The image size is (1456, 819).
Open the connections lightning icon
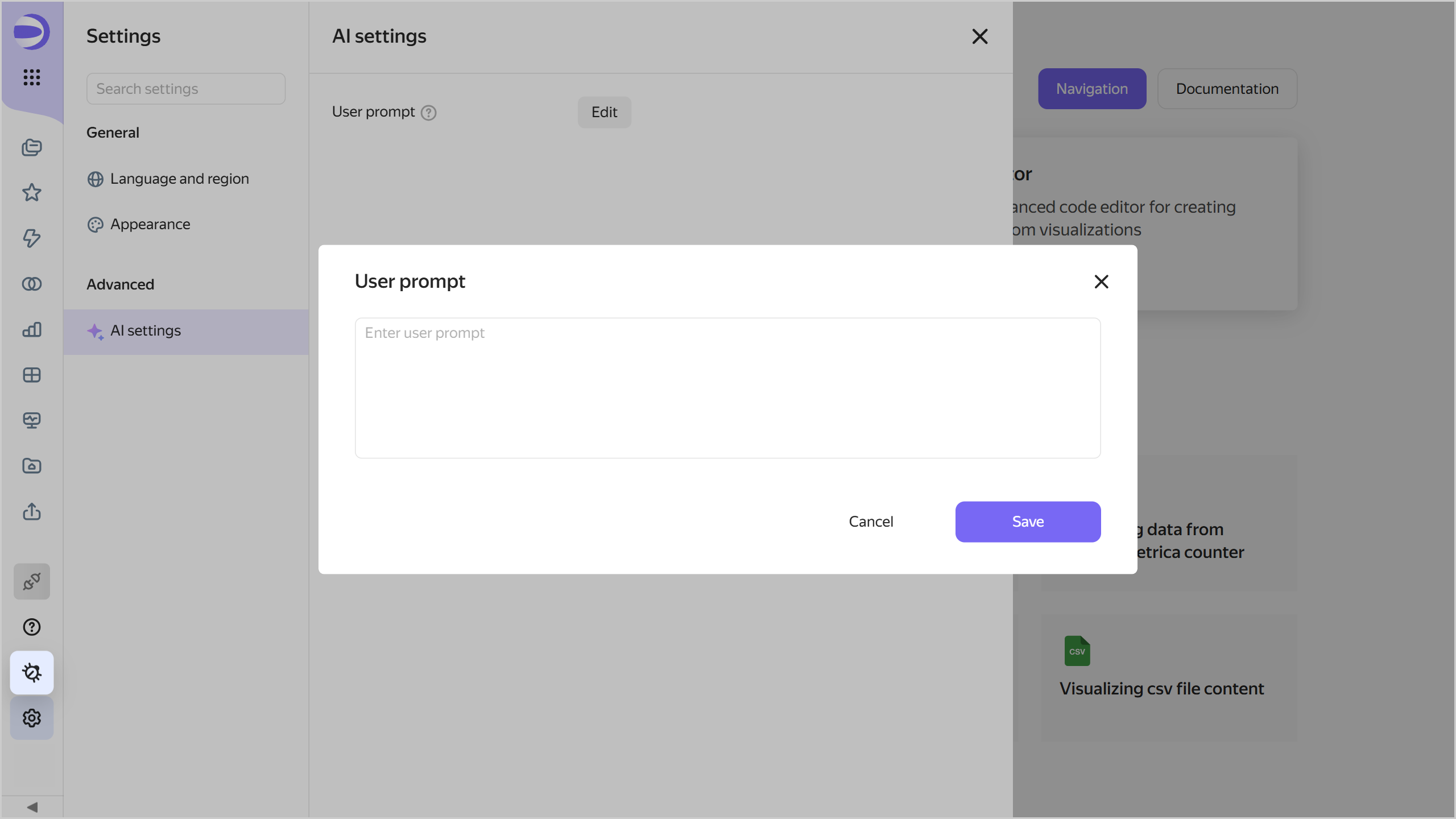pos(31,238)
